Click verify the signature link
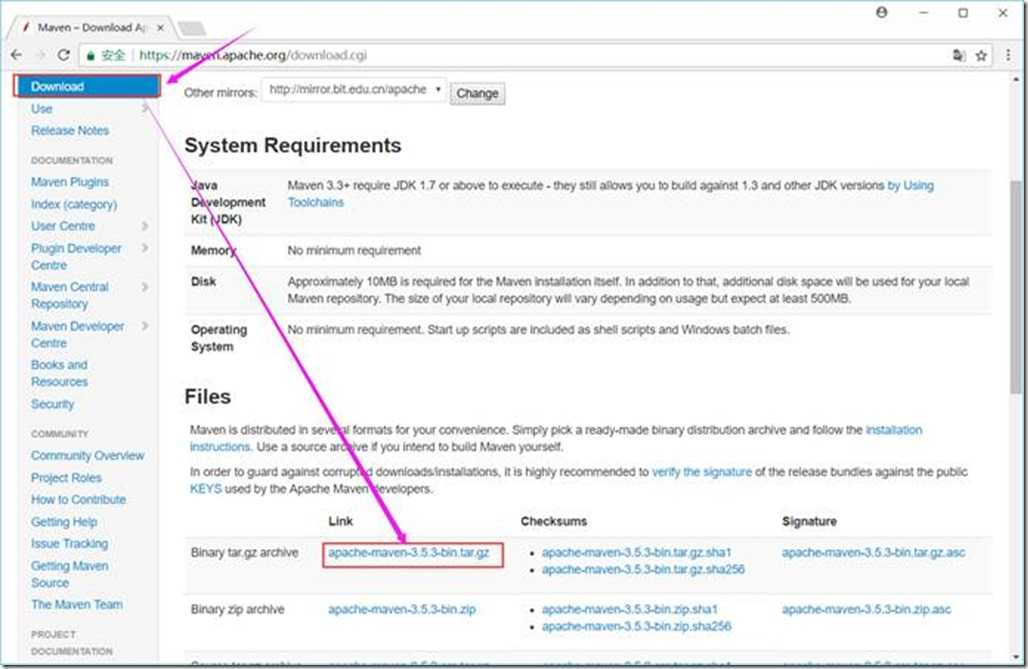 (x=702, y=472)
